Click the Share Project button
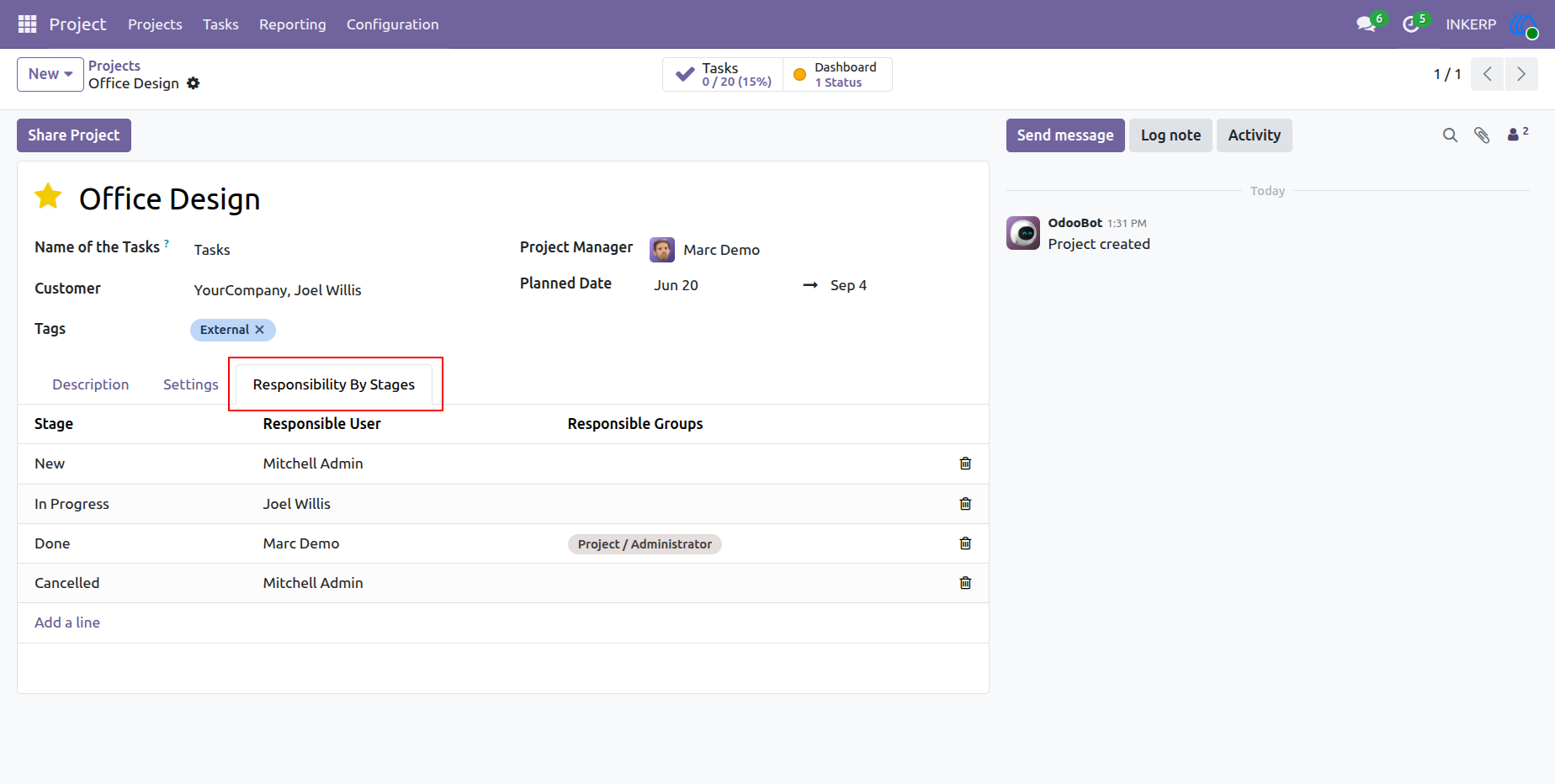This screenshot has height=784, width=1555. pyautogui.click(x=74, y=135)
